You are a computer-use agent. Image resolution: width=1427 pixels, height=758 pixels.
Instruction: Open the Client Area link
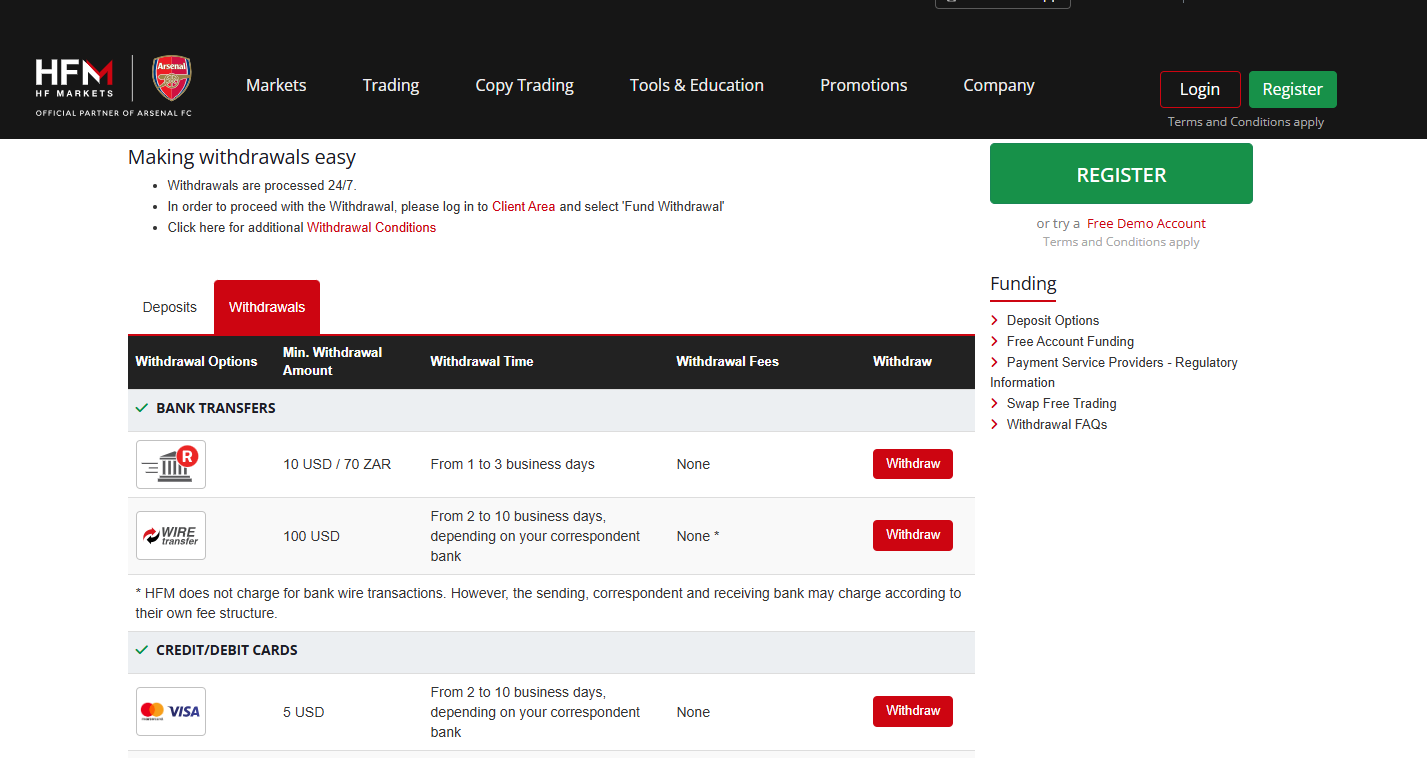coord(523,207)
